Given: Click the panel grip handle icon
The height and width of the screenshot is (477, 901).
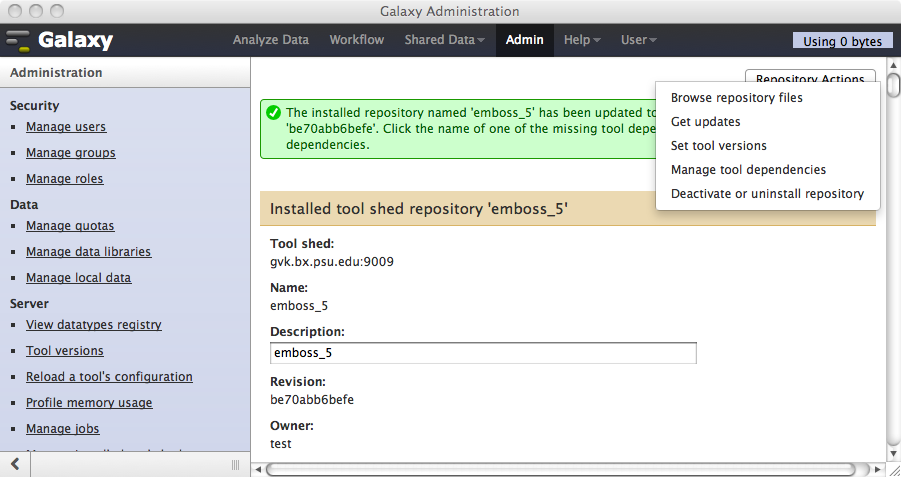Looking at the screenshot, I should tap(235, 465).
